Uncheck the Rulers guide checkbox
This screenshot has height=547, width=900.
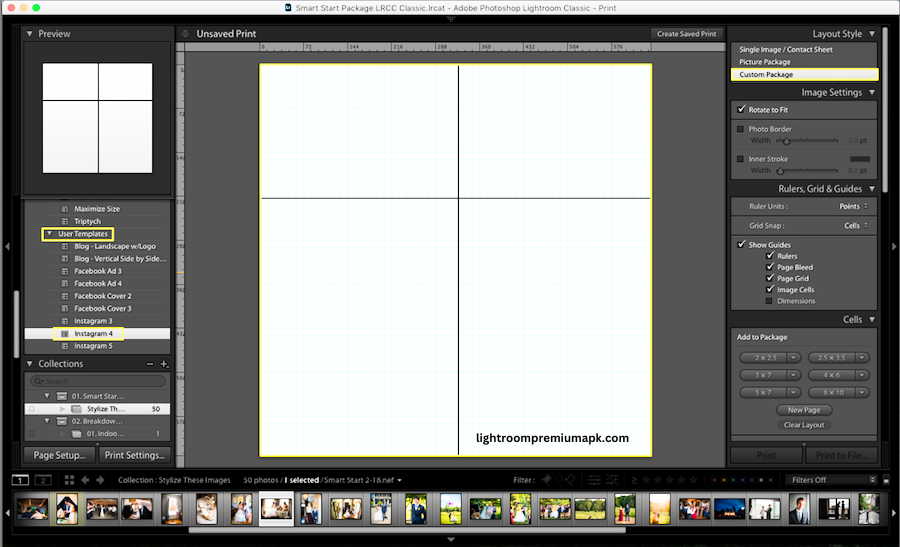tap(770, 255)
